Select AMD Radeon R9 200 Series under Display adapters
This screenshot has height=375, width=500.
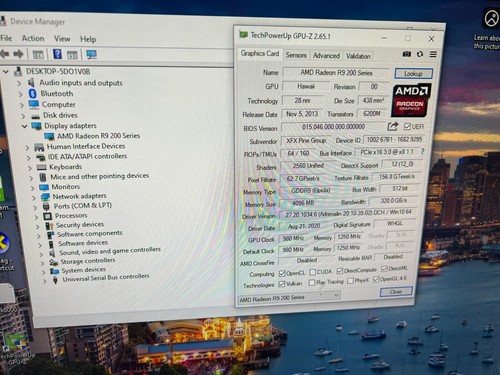tap(98, 136)
